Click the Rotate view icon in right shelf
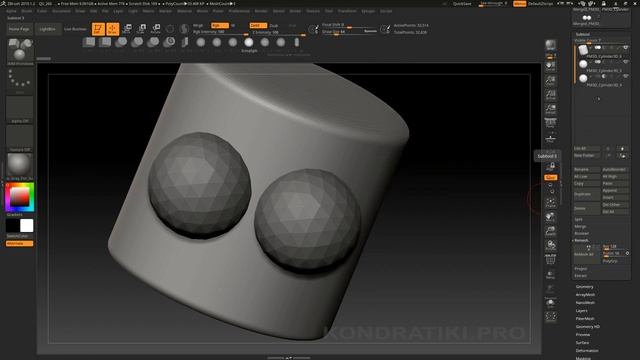This screenshot has height=360, width=640. pos(551,245)
